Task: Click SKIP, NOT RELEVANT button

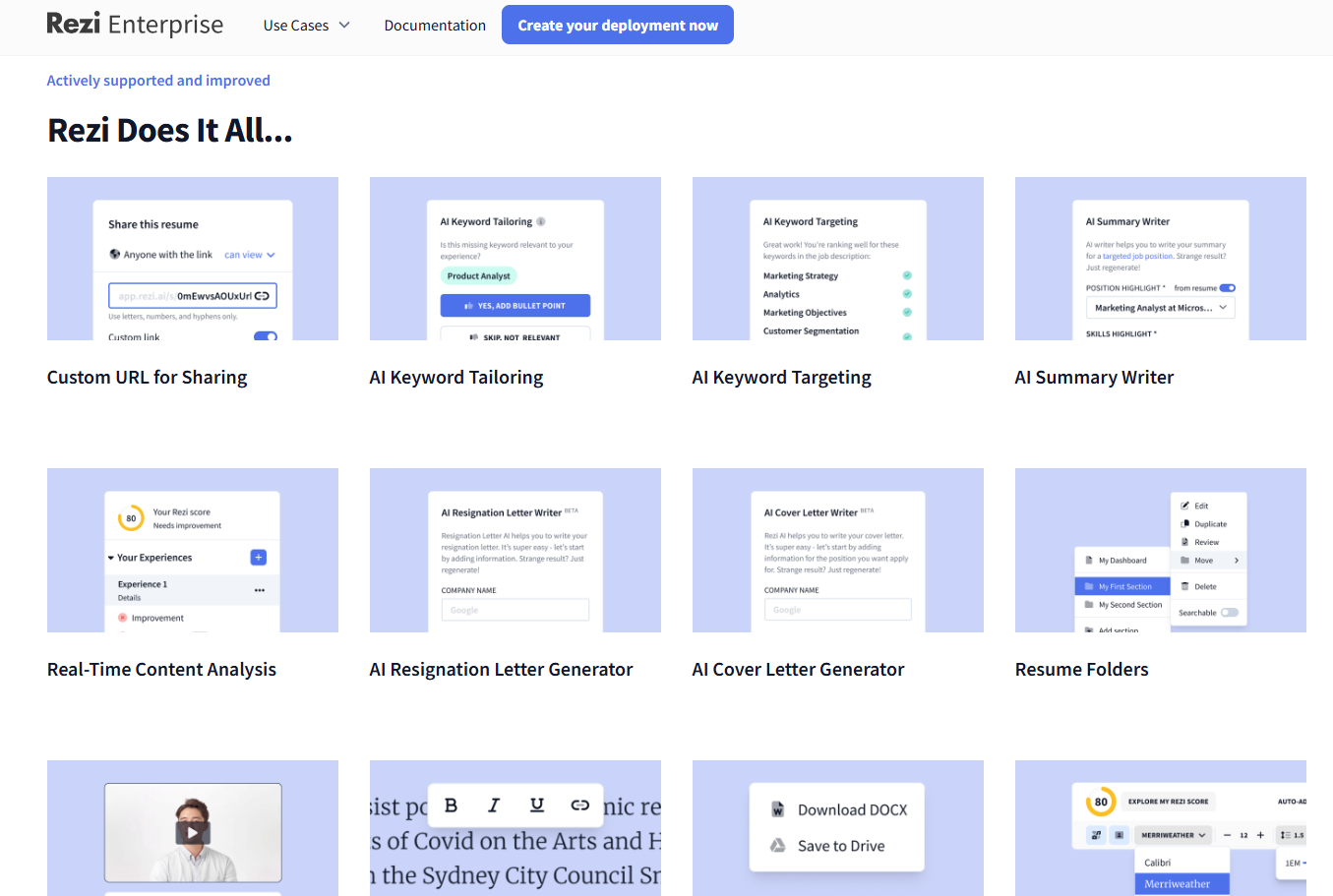Action: (x=515, y=334)
